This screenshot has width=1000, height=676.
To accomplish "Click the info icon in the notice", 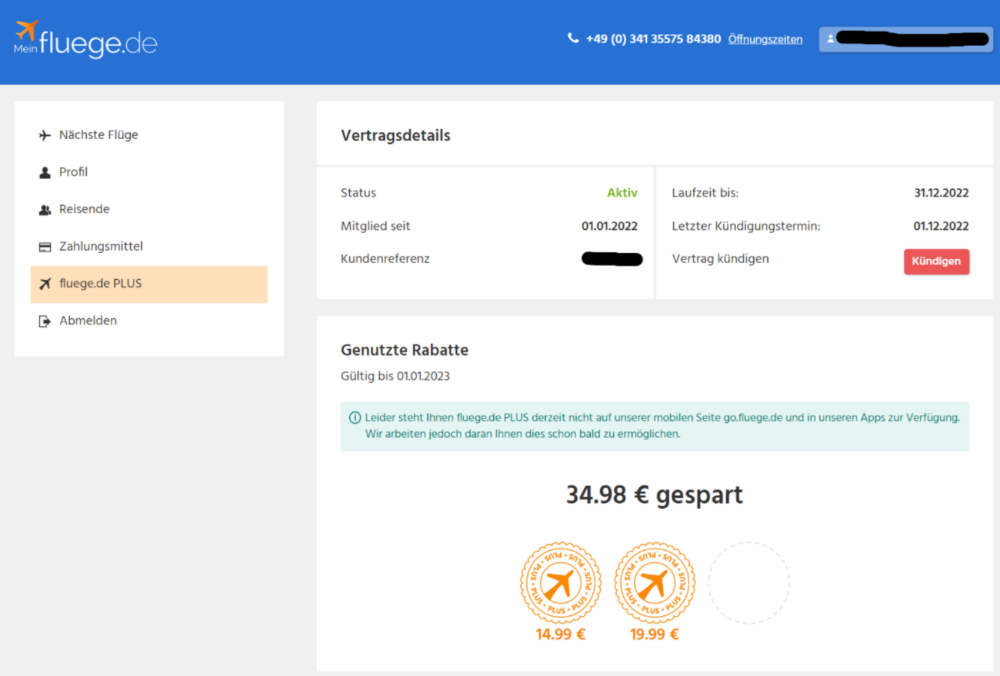I will tap(355, 418).
